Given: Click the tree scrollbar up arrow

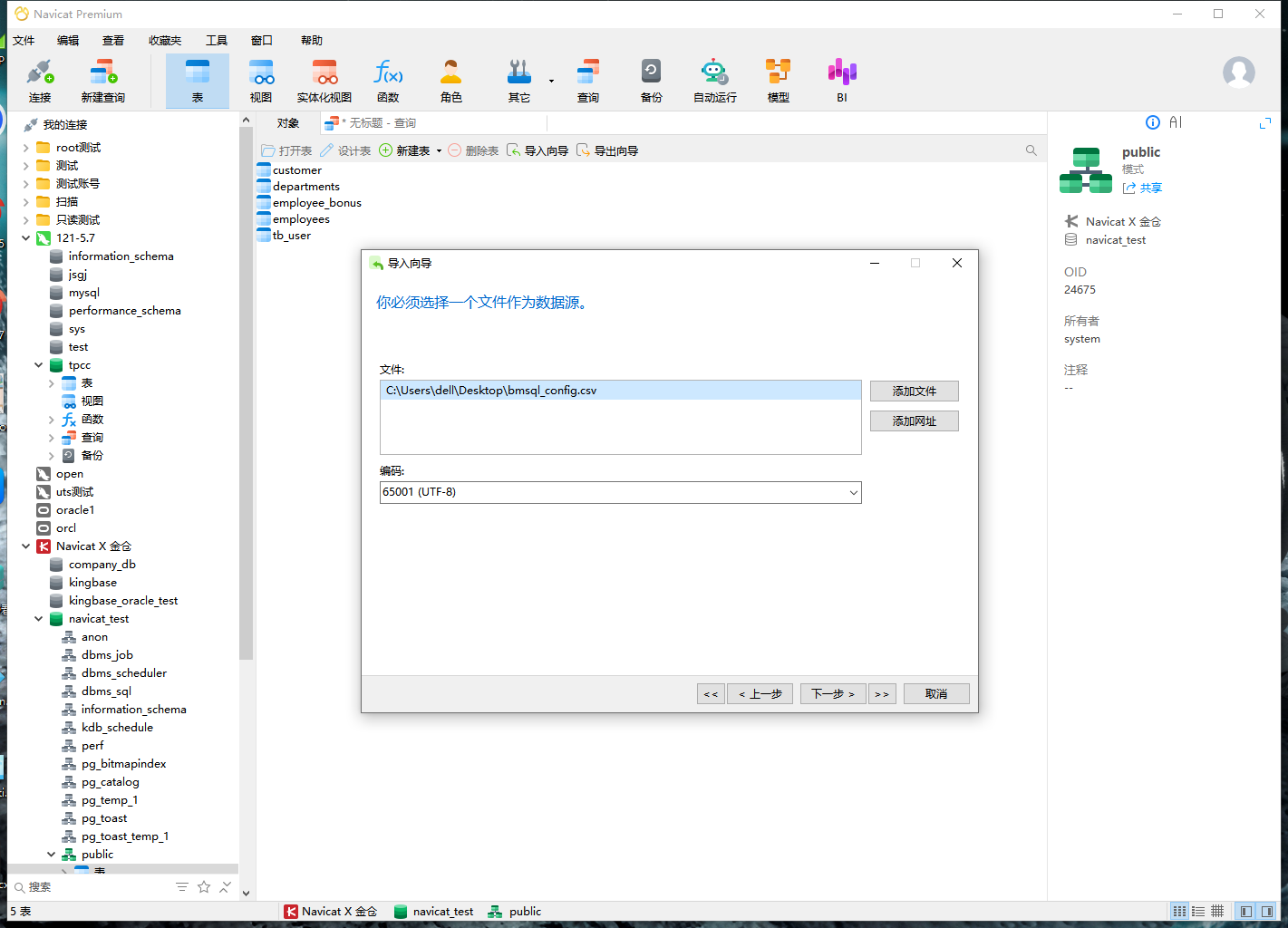Looking at the screenshot, I should pyautogui.click(x=246, y=120).
